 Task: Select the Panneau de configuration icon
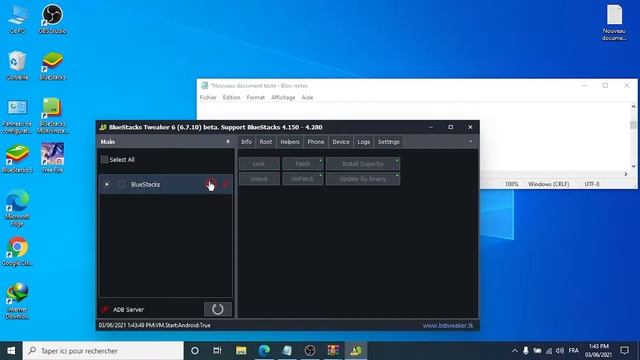[x=17, y=116]
